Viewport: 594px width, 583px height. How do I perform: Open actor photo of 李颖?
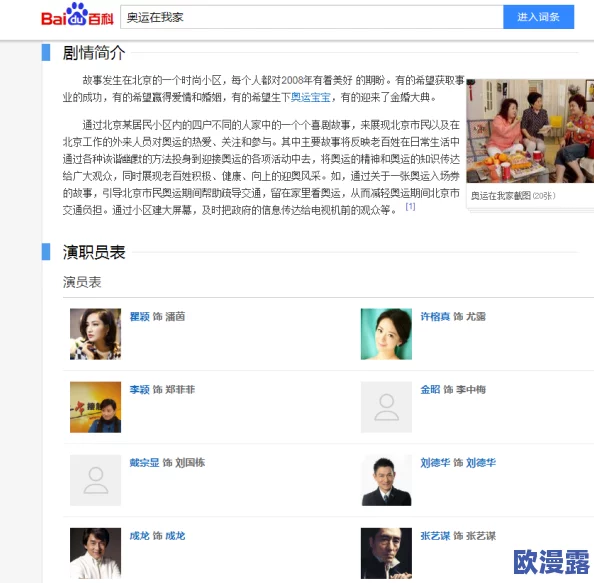(x=95, y=407)
